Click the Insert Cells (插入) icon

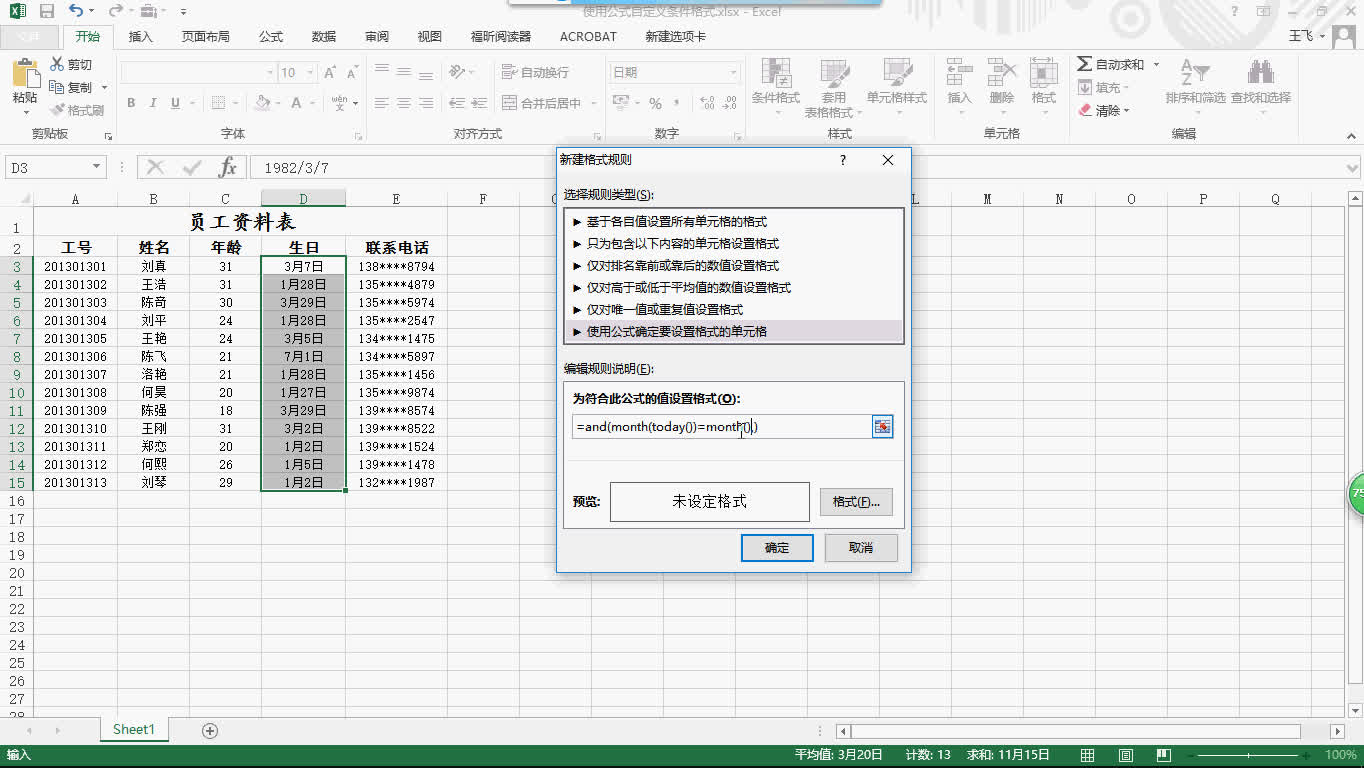[x=957, y=80]
